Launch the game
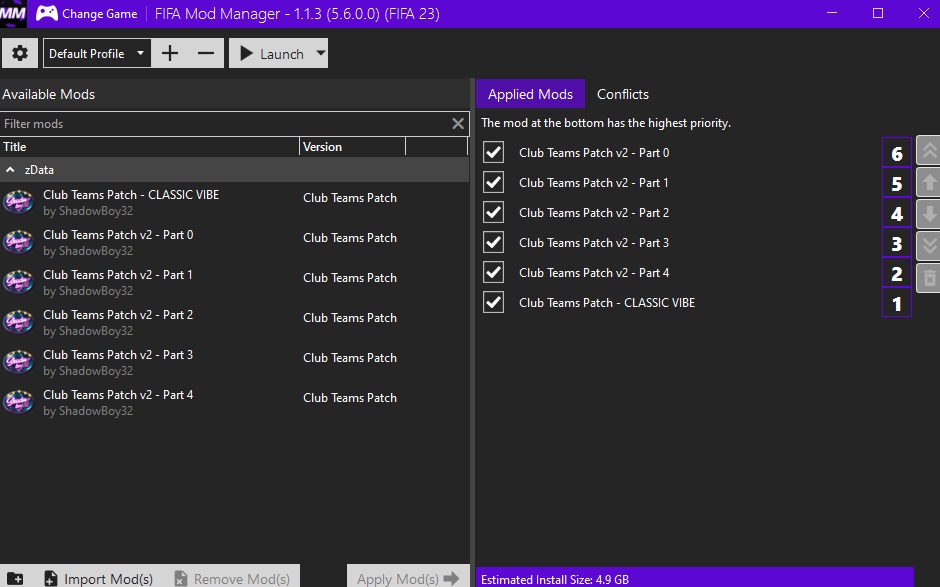Screen dimensions: 940x587 click(272, 53)
